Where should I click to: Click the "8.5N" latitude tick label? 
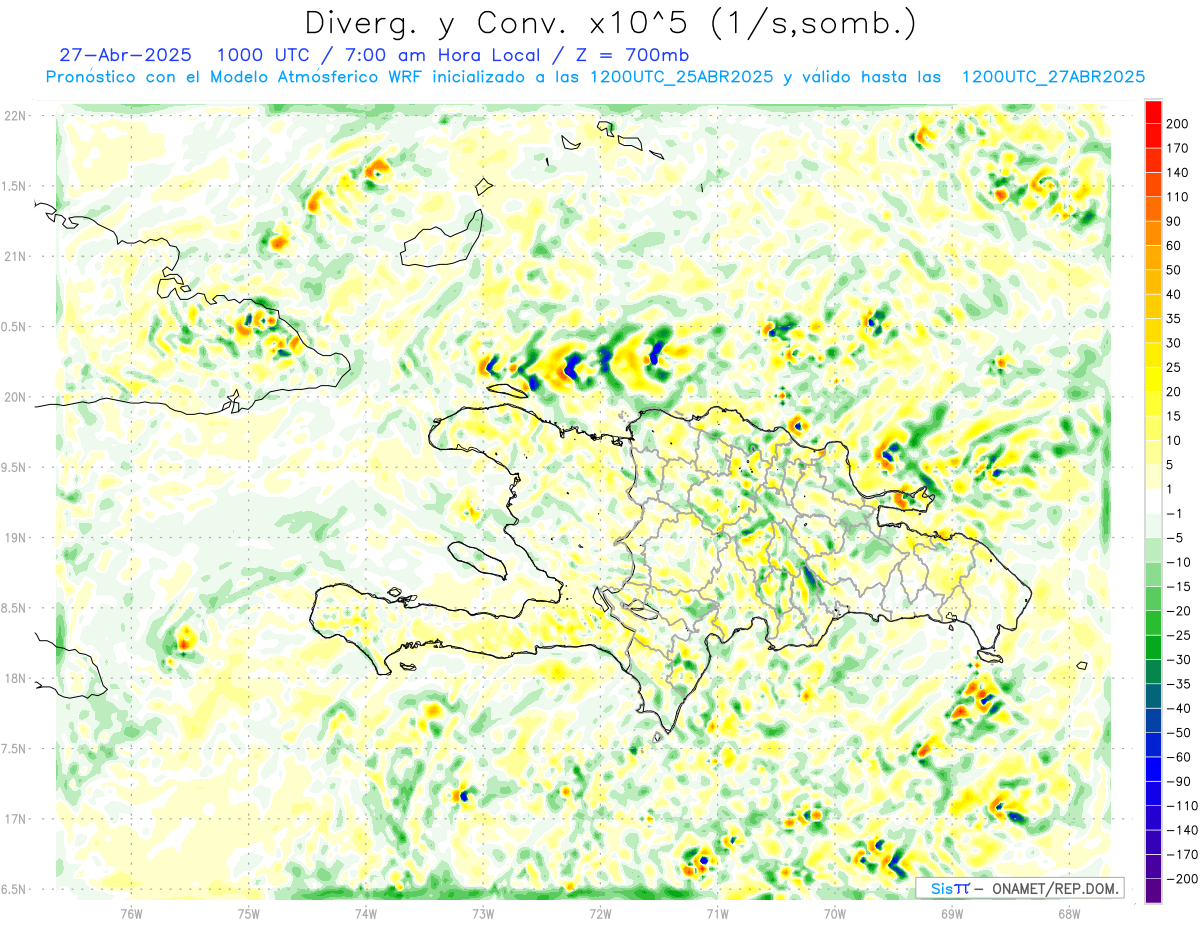pos(15,608)
